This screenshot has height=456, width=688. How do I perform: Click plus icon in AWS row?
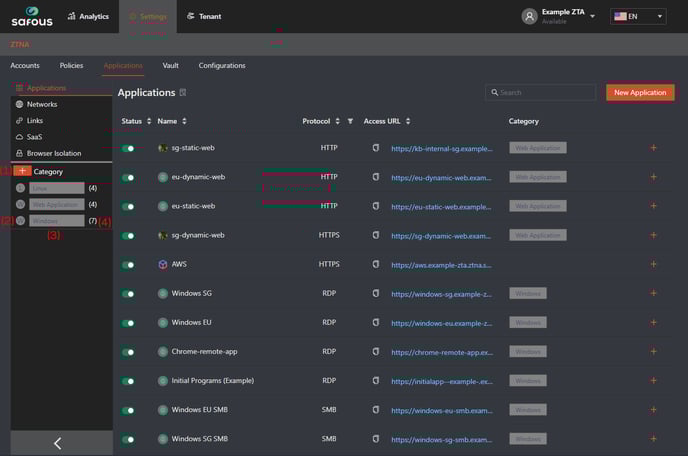pos(653,264)
